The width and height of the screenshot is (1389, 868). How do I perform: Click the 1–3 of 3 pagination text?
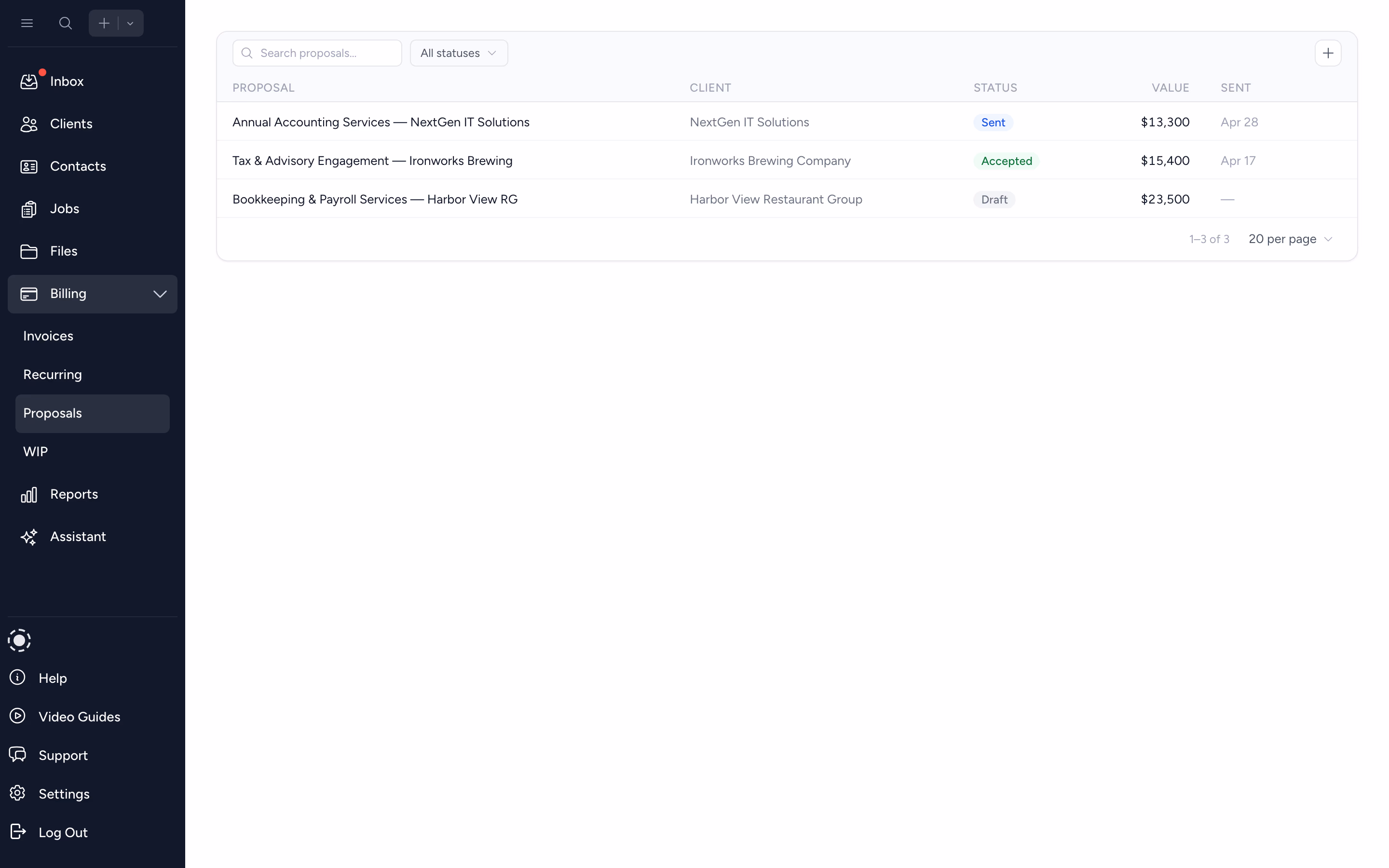click(x=1209, y=239)
